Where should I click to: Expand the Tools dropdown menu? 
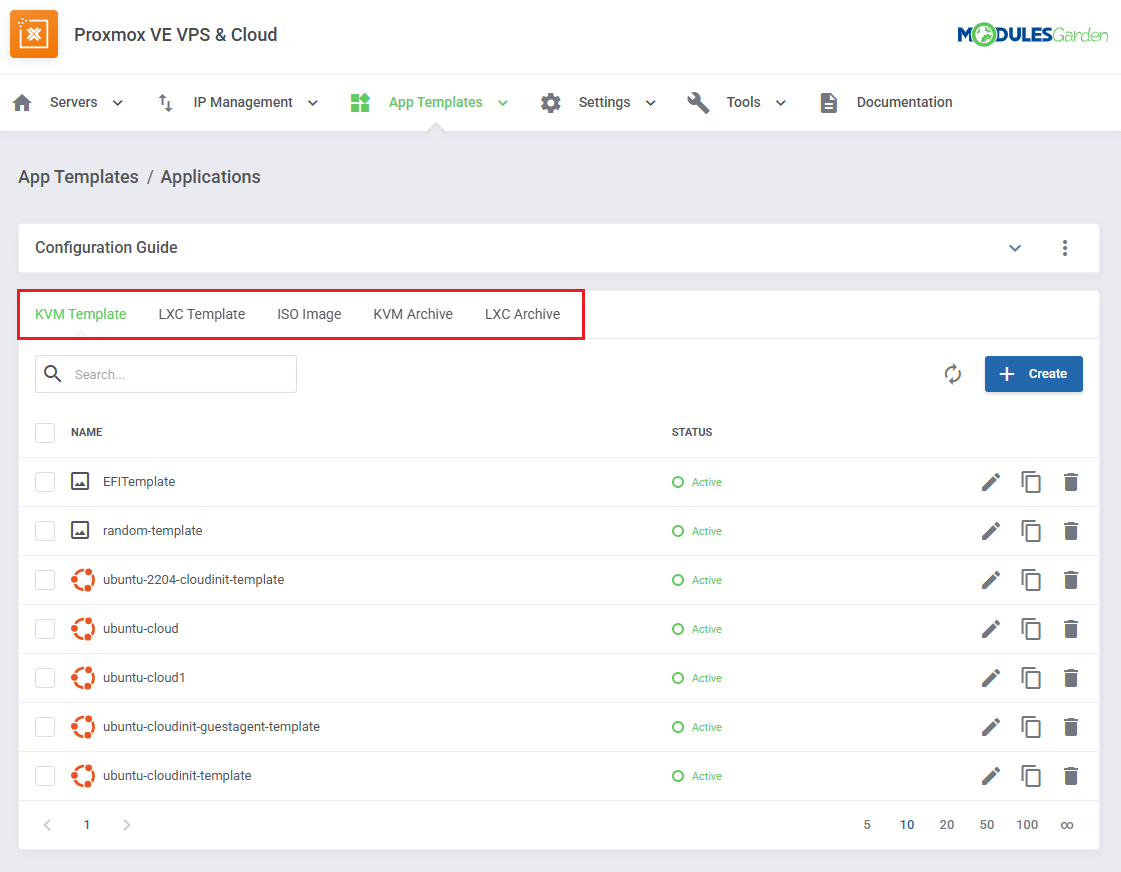(781, 103)
